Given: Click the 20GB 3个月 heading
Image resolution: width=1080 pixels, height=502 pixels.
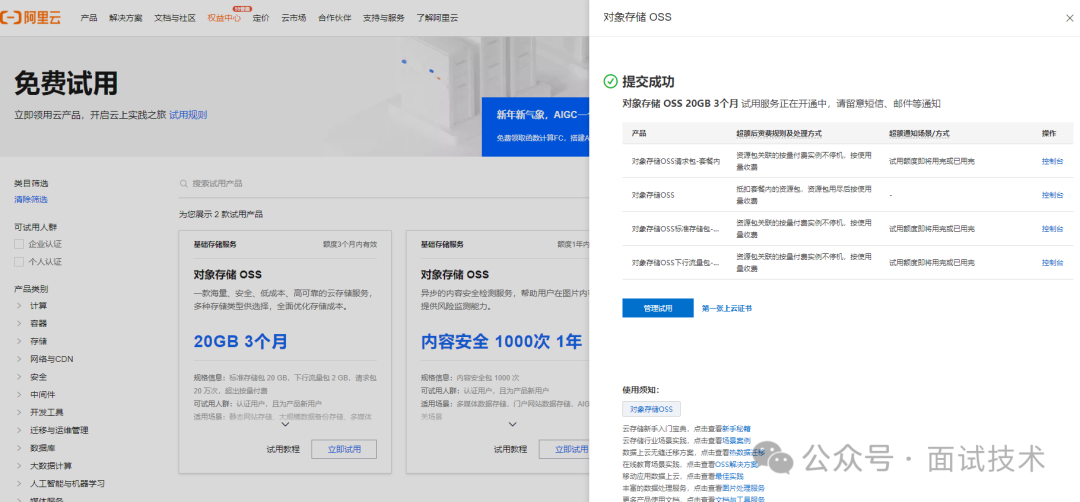Looking at the screenshot, I should pos(240,341).
